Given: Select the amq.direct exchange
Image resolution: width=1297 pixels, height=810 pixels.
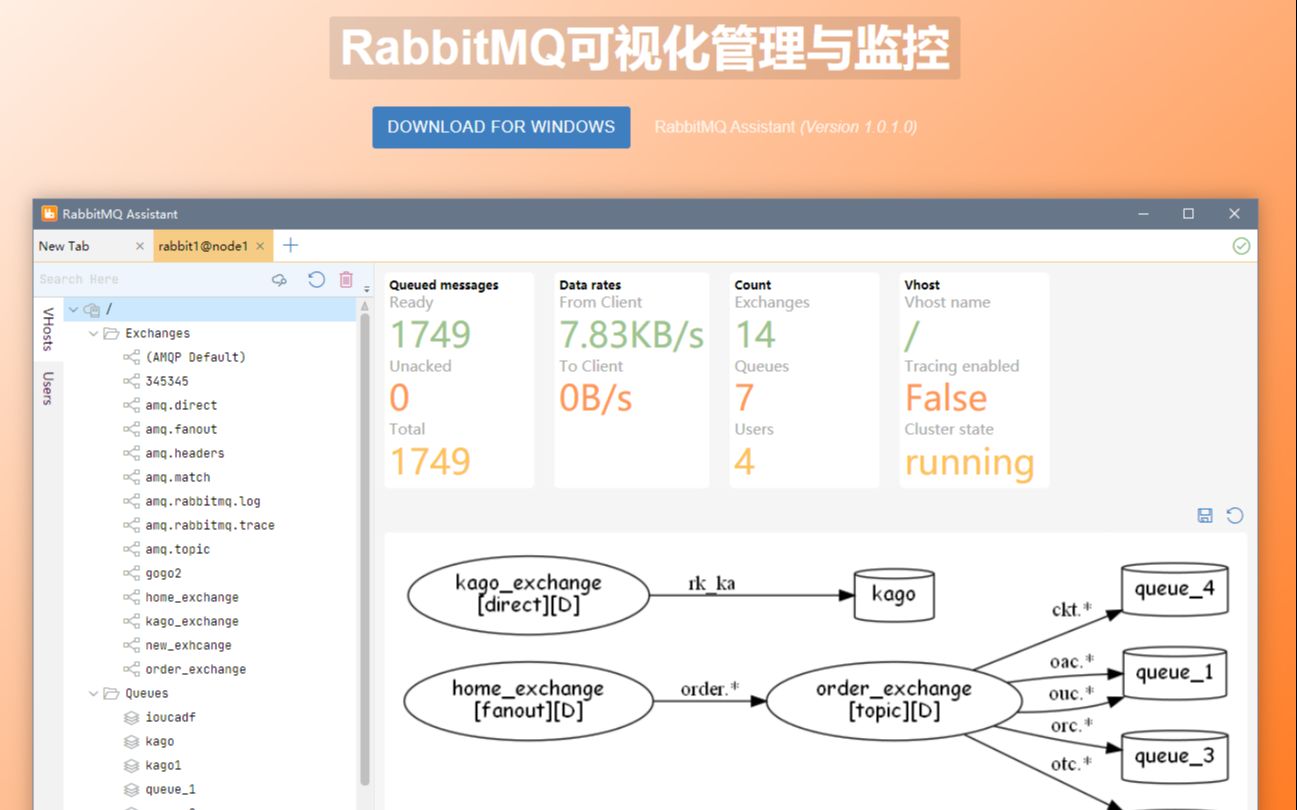Looking at the screenshot, I should click(181, 405).
